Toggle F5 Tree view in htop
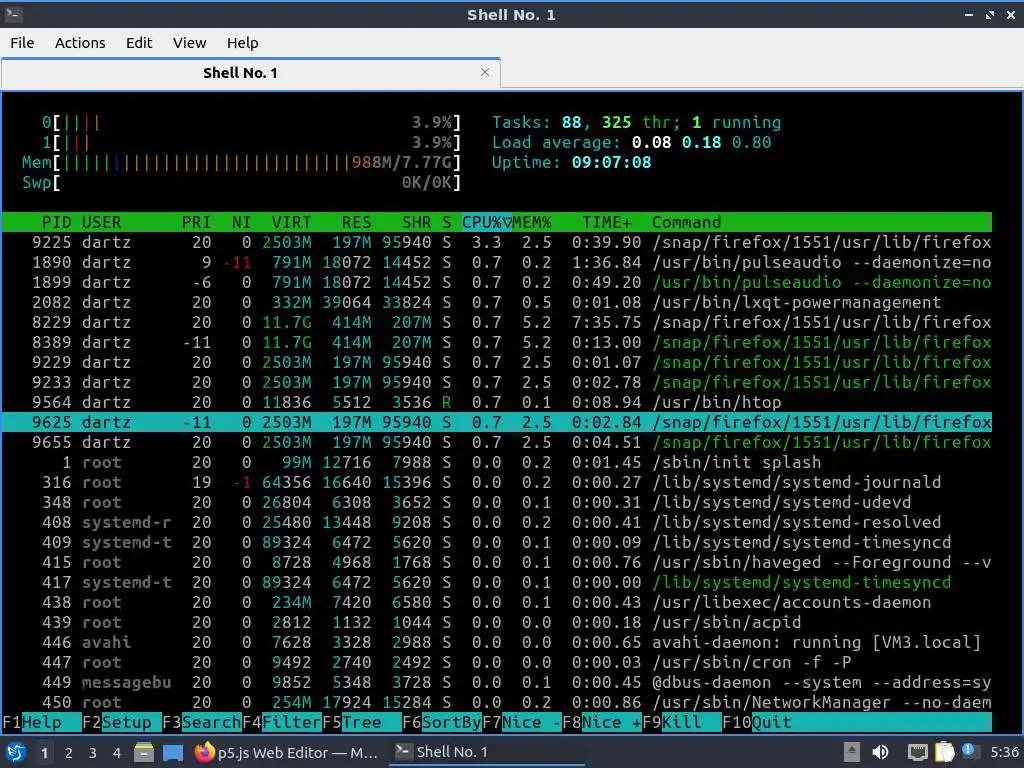The width and height of the screenshot is (1024, 768). coord(362,722)
